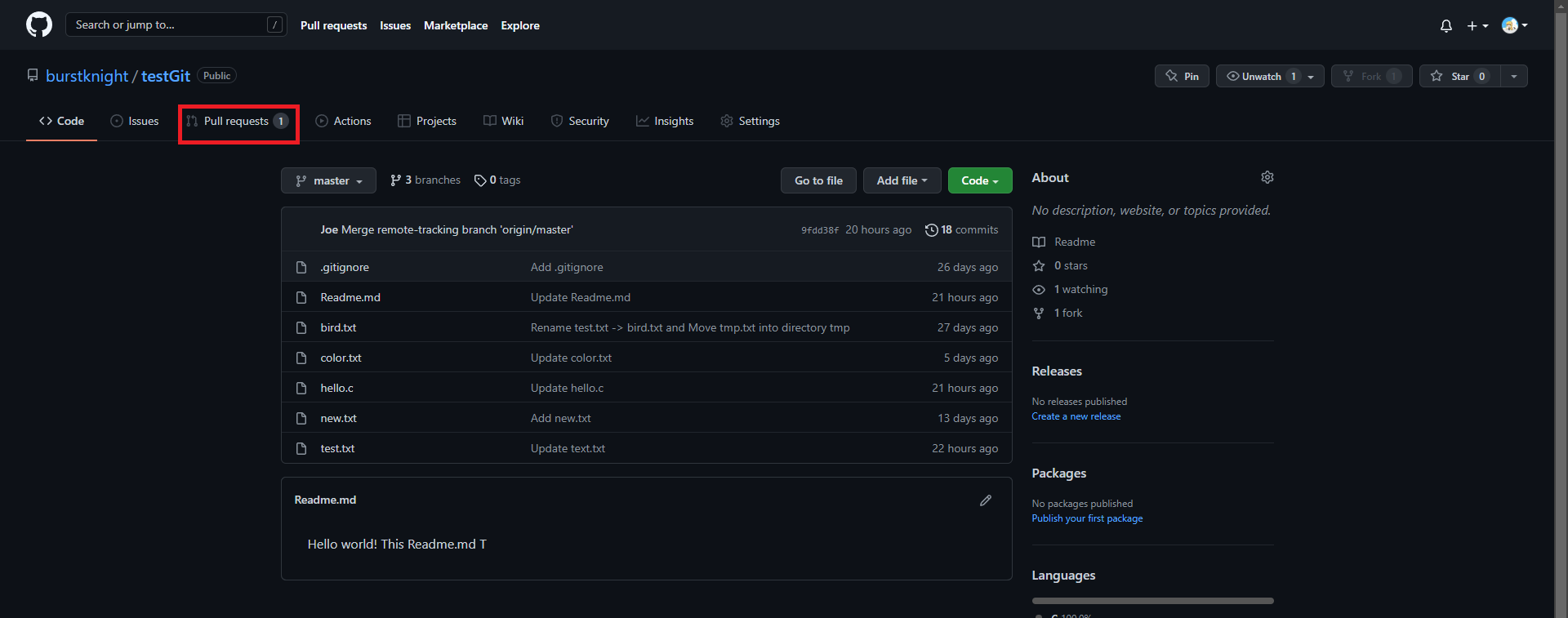Expand the Unwatch options arrow

click(1312, 76)
